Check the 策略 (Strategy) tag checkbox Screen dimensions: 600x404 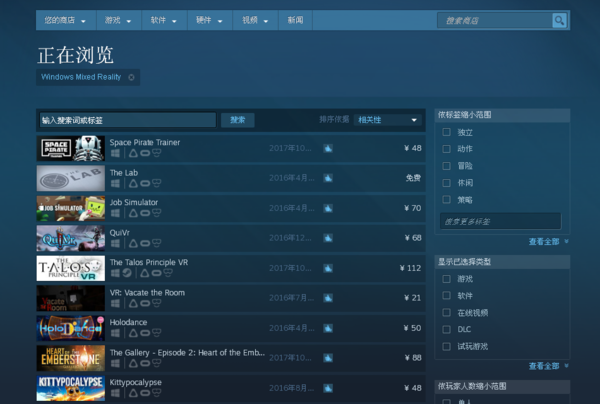(x=446, y=199)
